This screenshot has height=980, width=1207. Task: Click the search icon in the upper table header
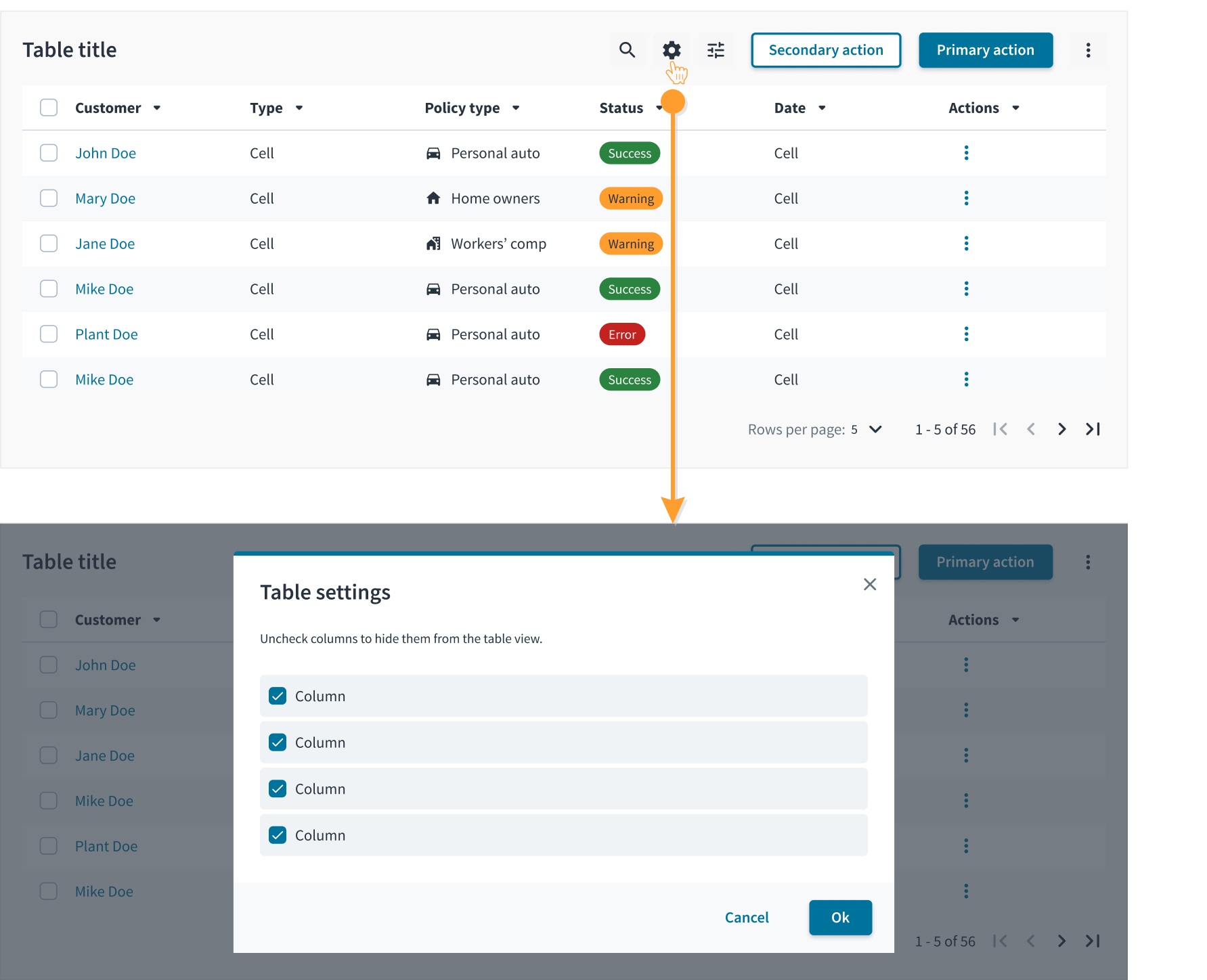click(x=628, y=50)
